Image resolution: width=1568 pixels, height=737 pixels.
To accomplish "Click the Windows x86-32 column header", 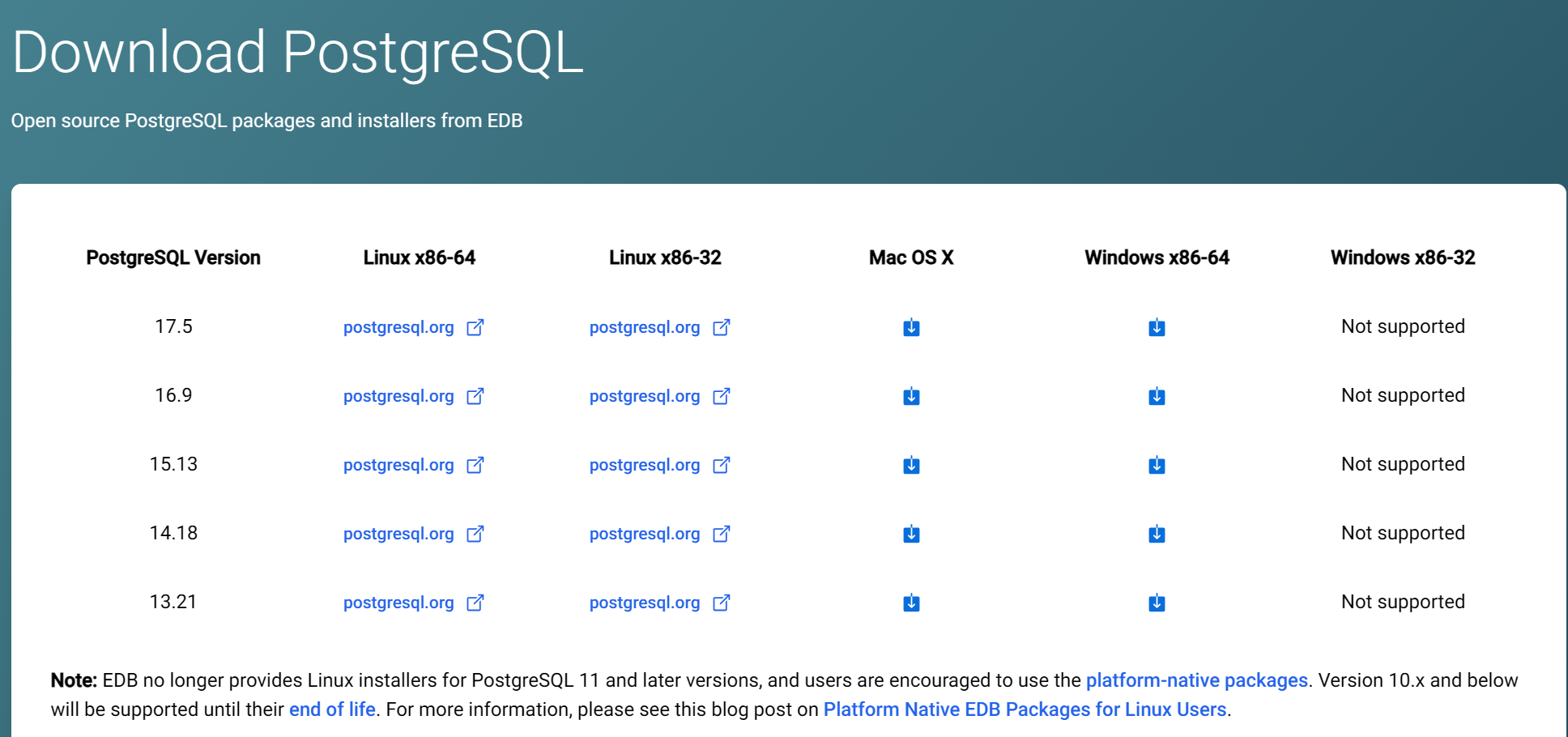I will click(x=1403, y=258).
